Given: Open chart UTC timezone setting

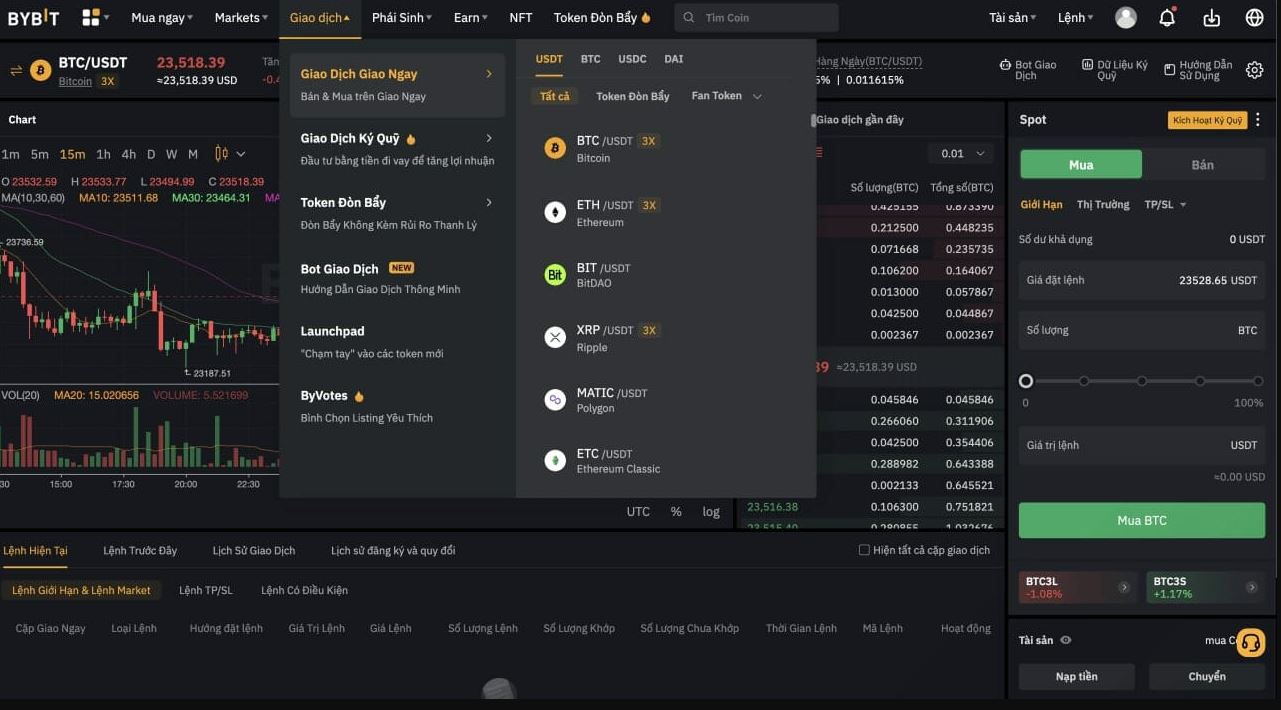Looking at the screenshot, I should pos(638,512).
